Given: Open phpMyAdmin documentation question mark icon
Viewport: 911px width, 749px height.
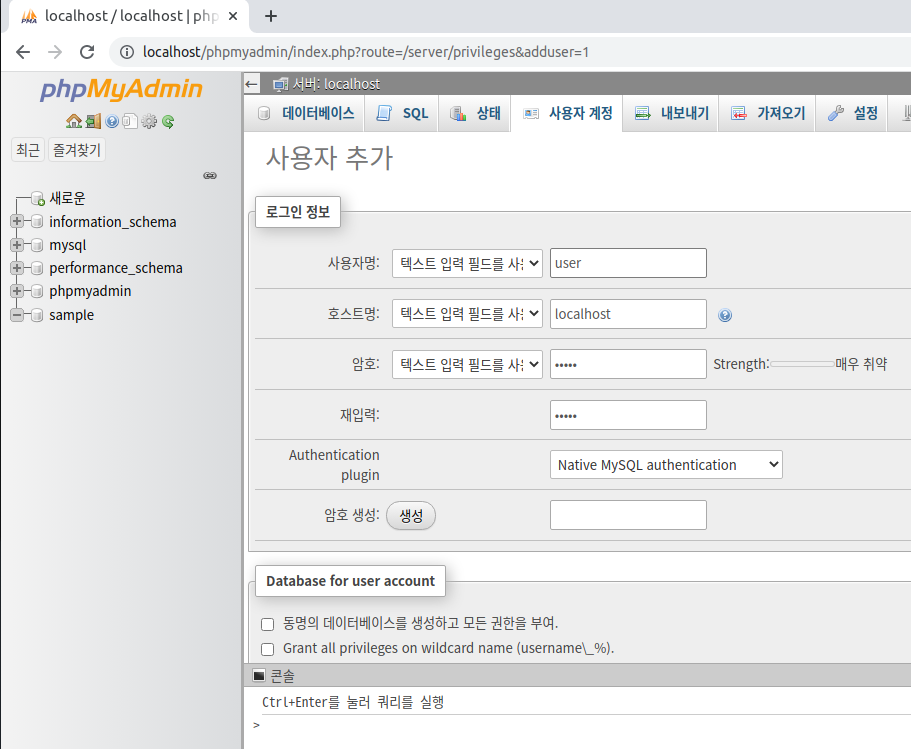Looking at the screenshot, I should (x=112, y=121).
